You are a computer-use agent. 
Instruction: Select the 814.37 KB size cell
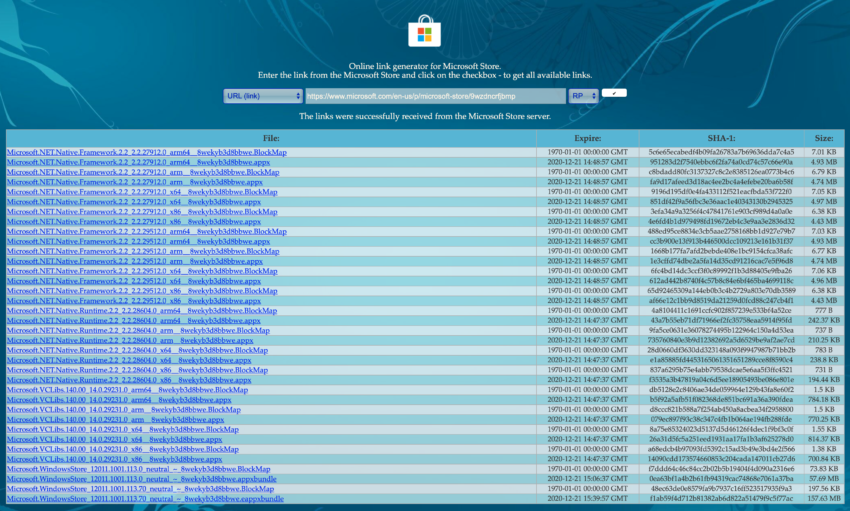point(823,439)
